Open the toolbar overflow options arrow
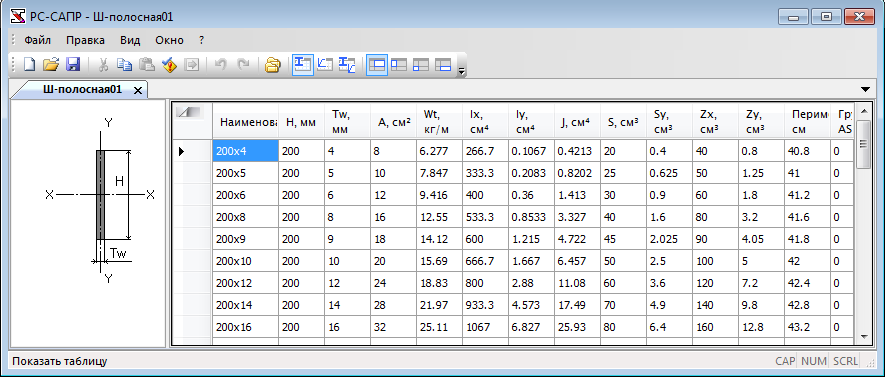Viewport: 885px width, 377px height. coord(461,71)
